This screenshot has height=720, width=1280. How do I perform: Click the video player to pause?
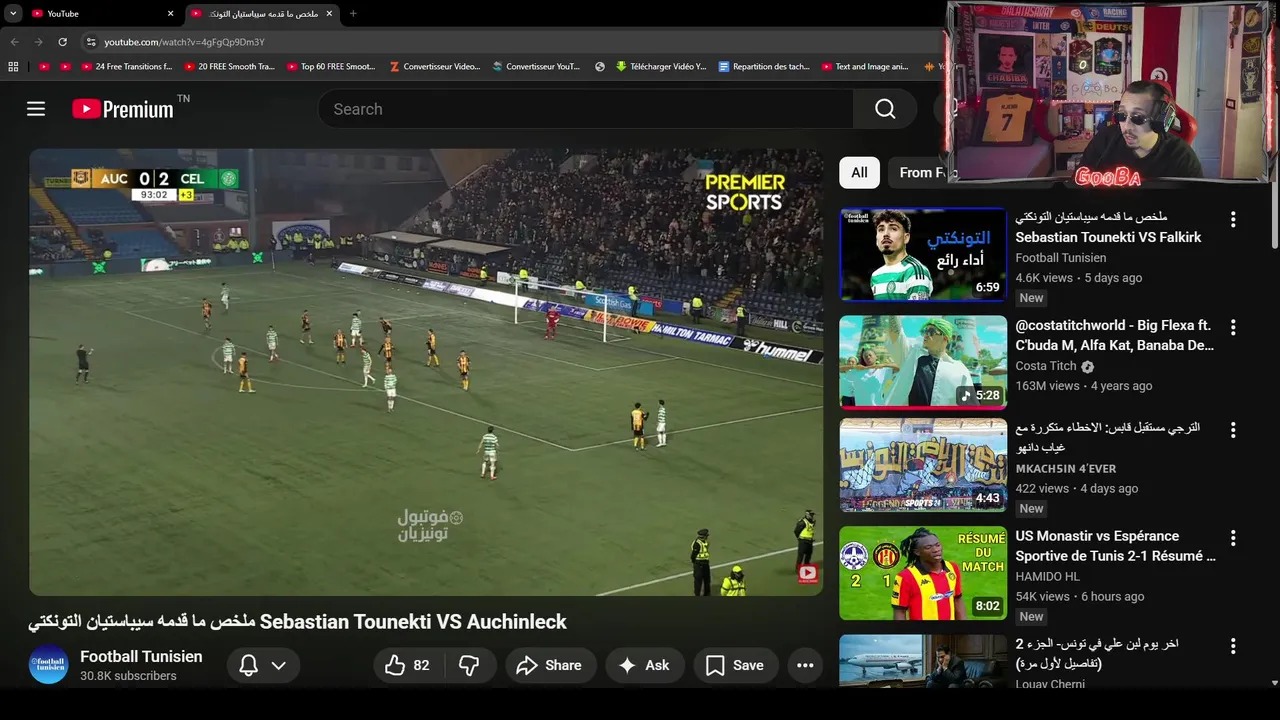(x=426, y=372)
